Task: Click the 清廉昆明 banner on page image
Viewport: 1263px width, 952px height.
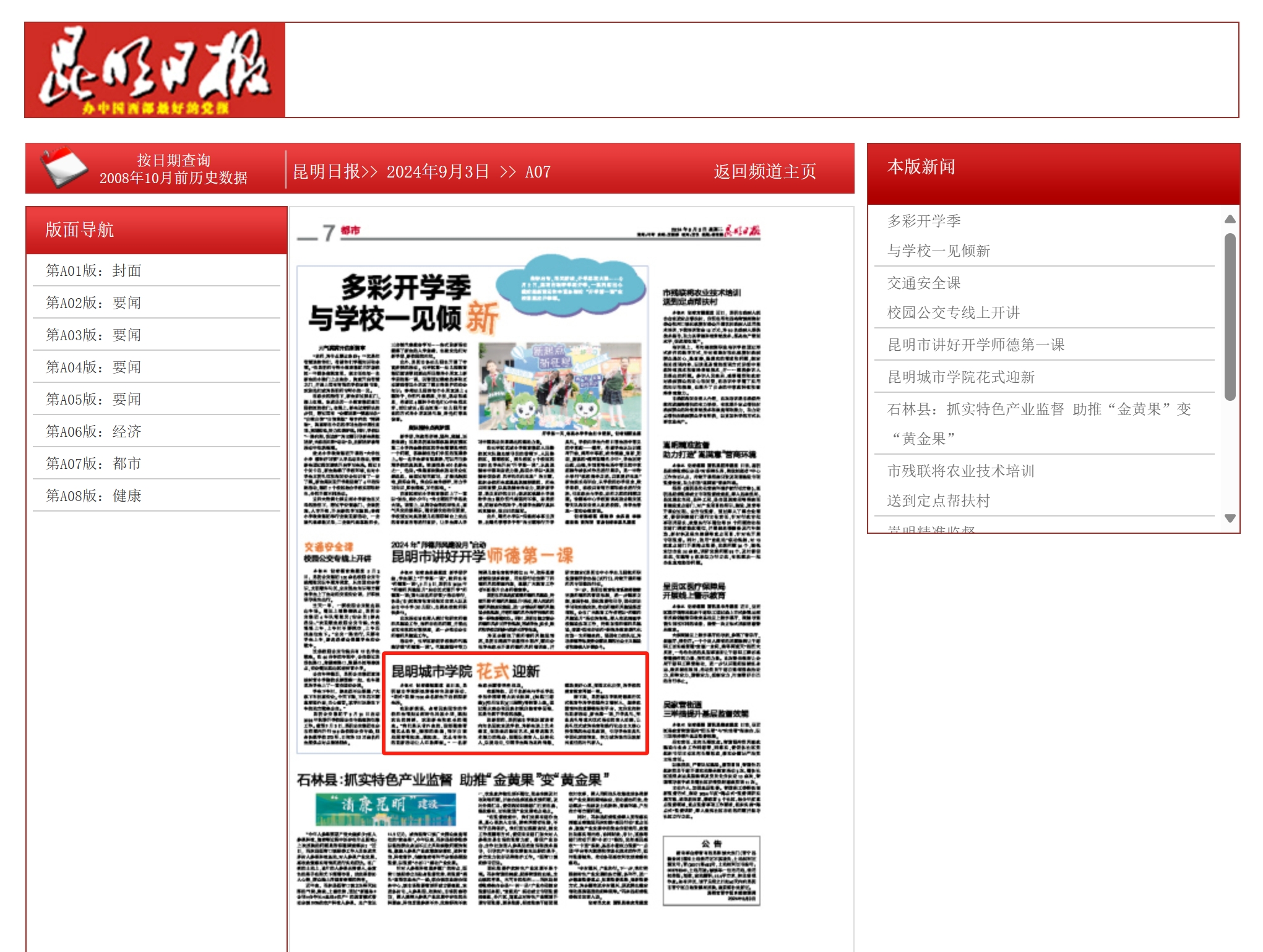Action: point(386,809)
